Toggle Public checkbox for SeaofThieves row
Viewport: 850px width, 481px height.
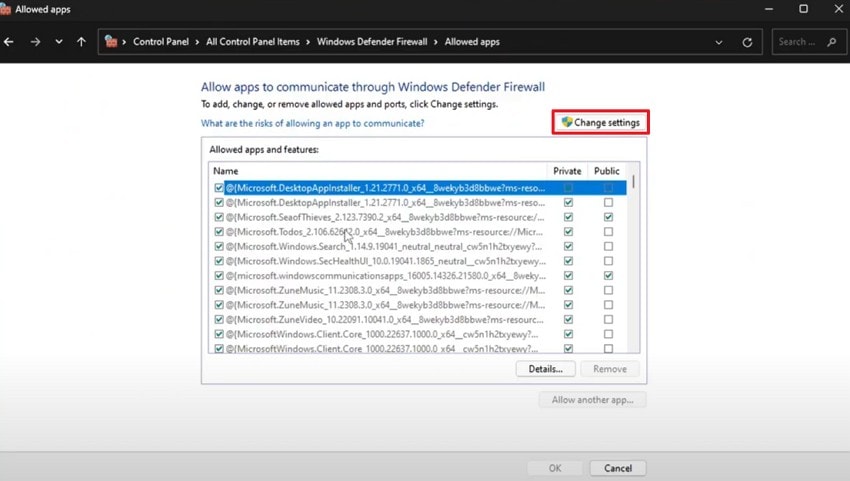[x=608, y=217]
